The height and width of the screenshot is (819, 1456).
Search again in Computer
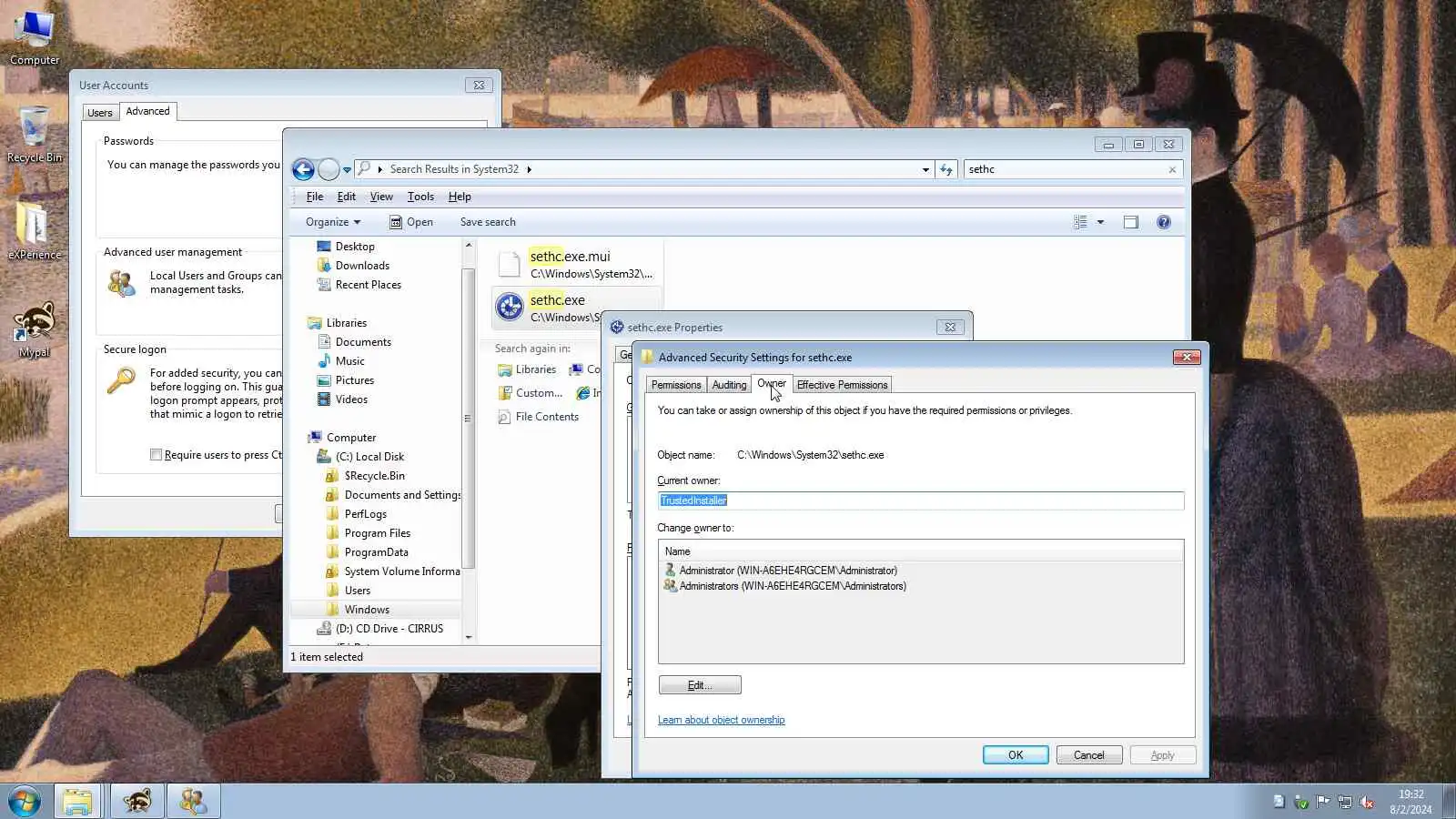click(x=584, y=369)
